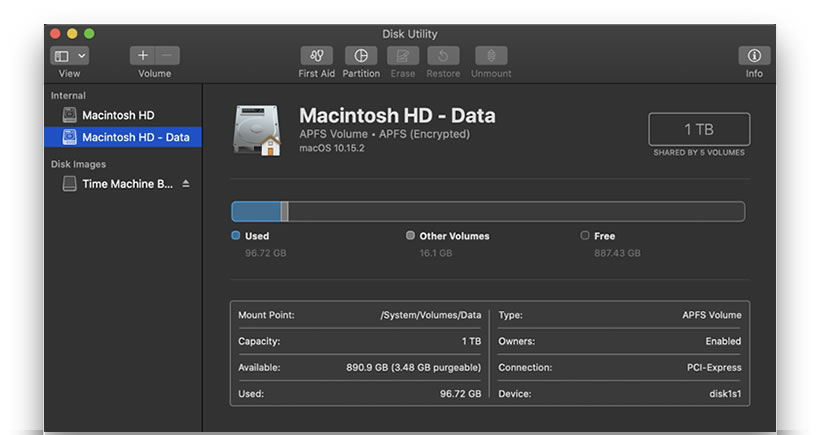Click the gray Other Volumes legend swatch
Image resolution: width=820 pixels, height=435 pixels.
point(411,235)
